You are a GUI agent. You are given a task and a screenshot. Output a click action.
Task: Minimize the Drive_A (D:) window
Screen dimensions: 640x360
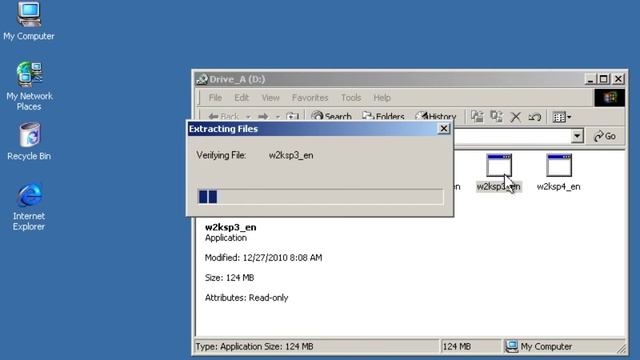[590, 79]
